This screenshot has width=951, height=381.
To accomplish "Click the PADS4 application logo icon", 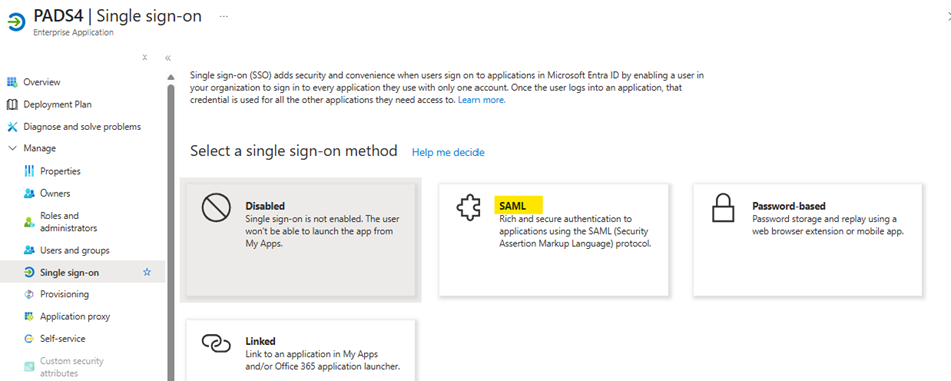I will [16, 21].
